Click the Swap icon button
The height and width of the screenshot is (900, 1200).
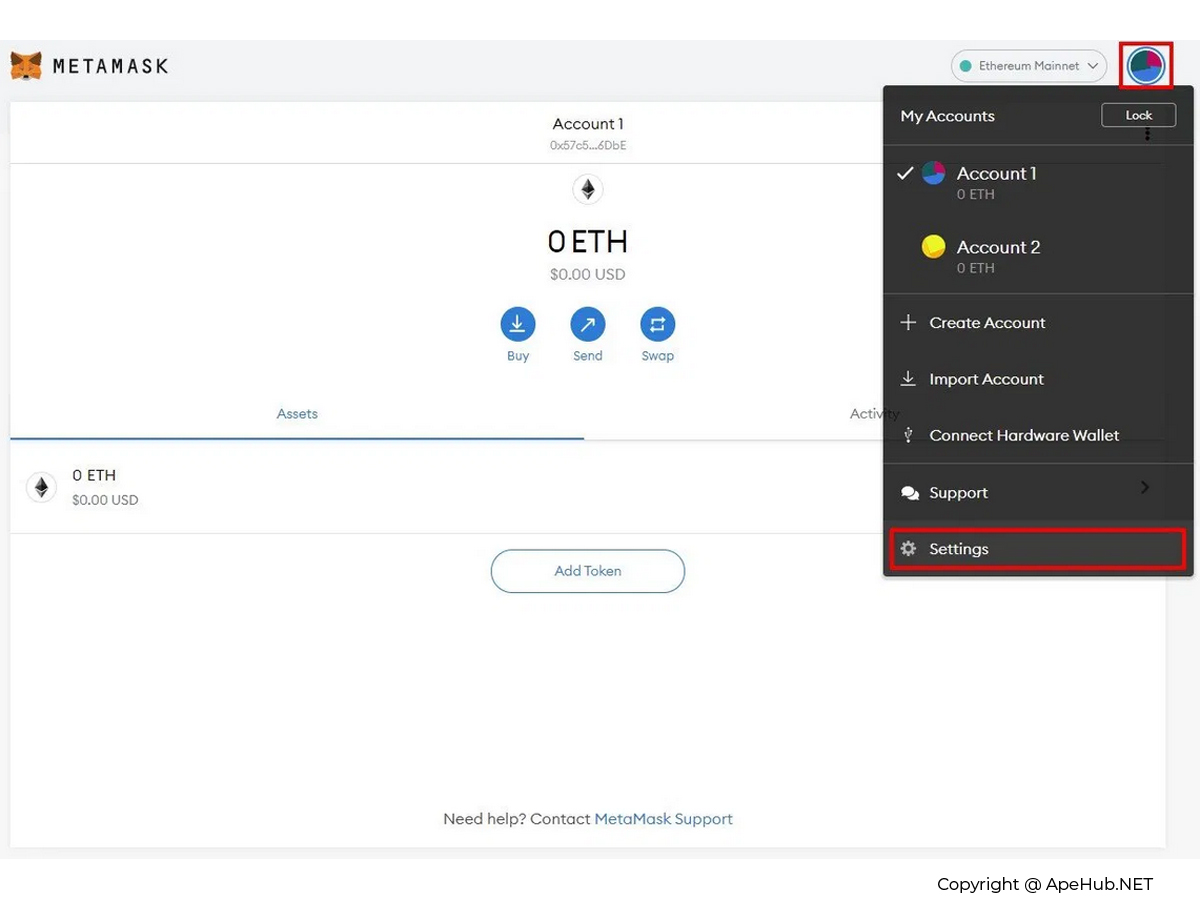coord(658,324)
